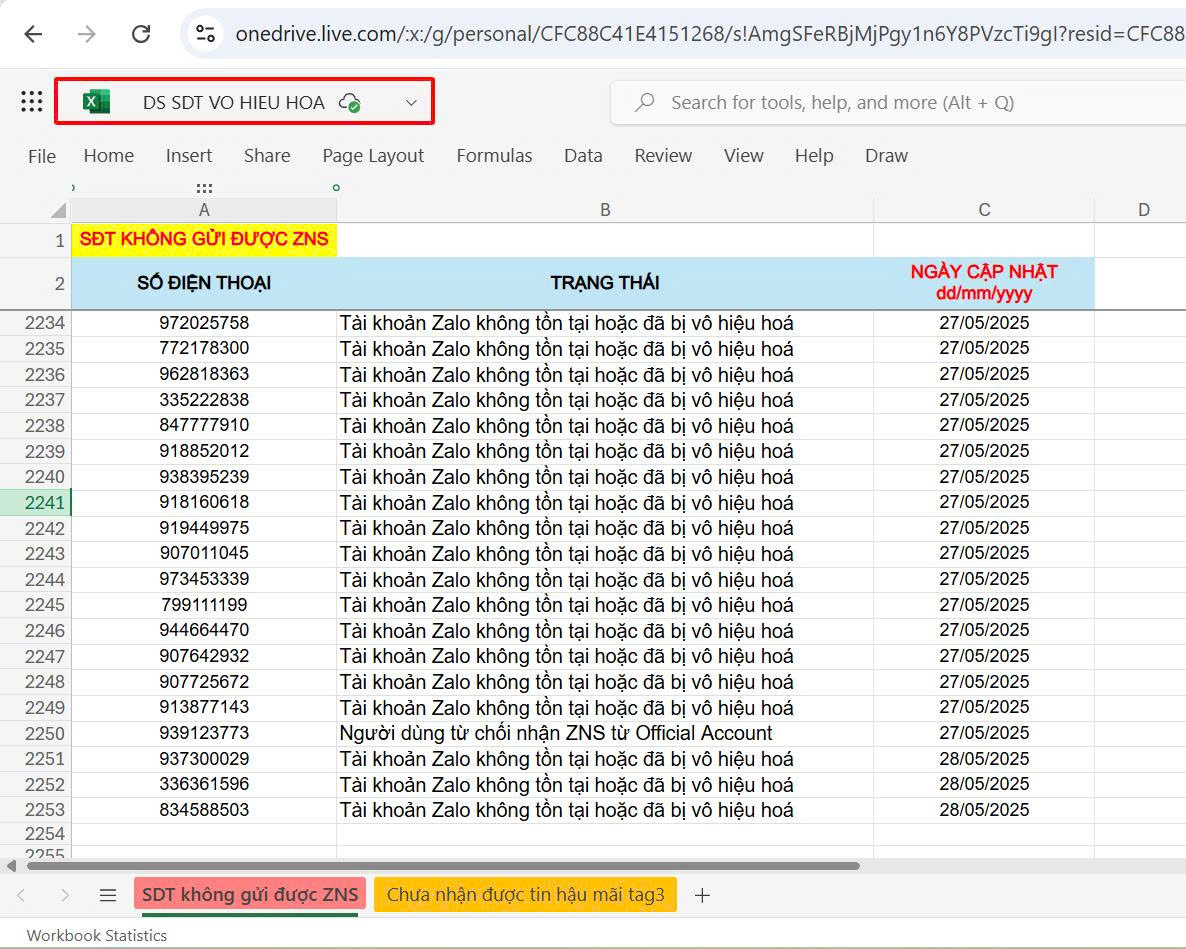This screenshot has width=1186, height=949.
Task: Switch to the Formulas tab
Action: click(x=494, y=156)
